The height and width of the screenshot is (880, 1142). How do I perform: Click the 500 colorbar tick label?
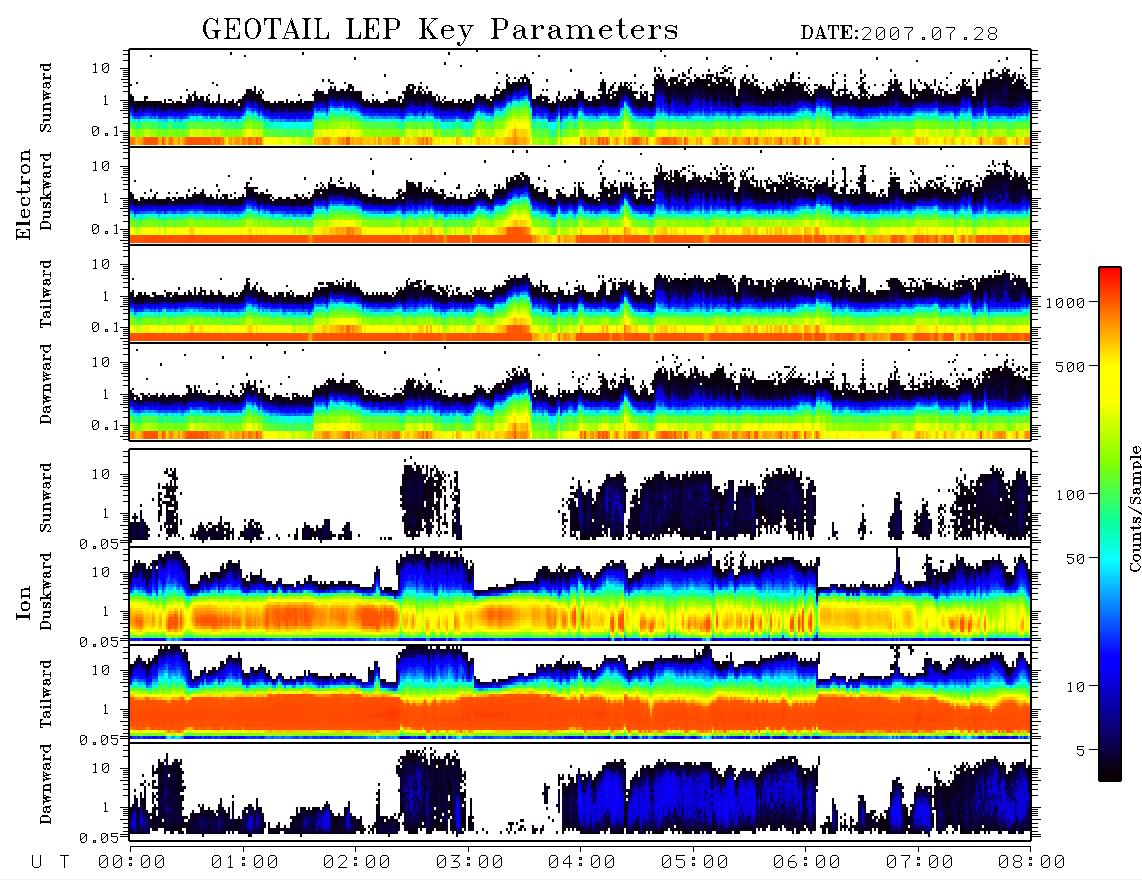coord(1071,366)
